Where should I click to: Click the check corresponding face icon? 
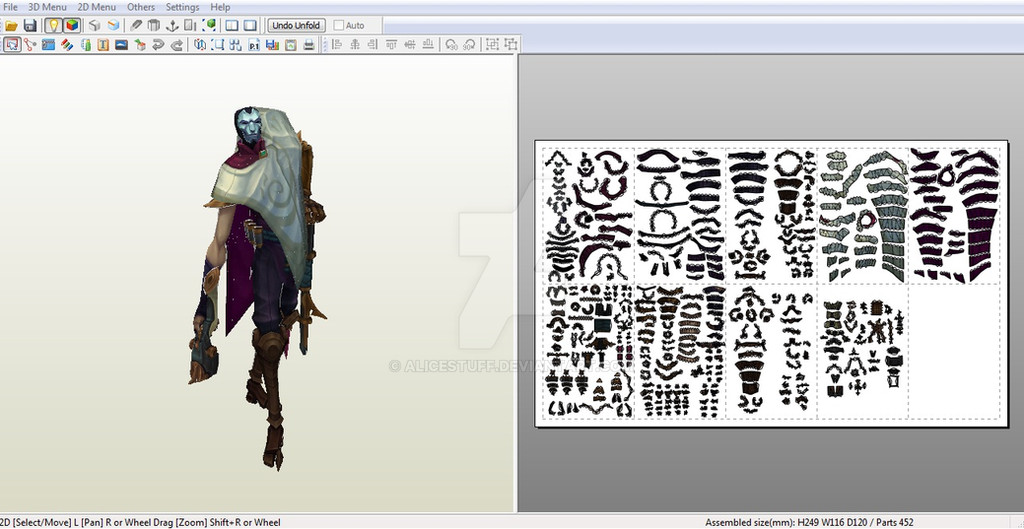click(200, 44)
